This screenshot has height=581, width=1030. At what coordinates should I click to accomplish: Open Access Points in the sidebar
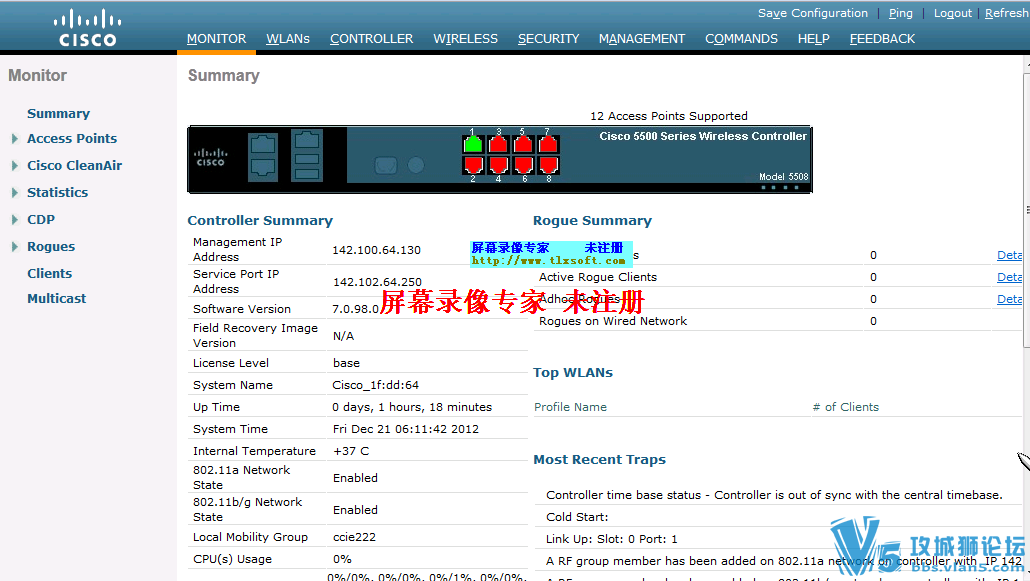pos(72,139)
